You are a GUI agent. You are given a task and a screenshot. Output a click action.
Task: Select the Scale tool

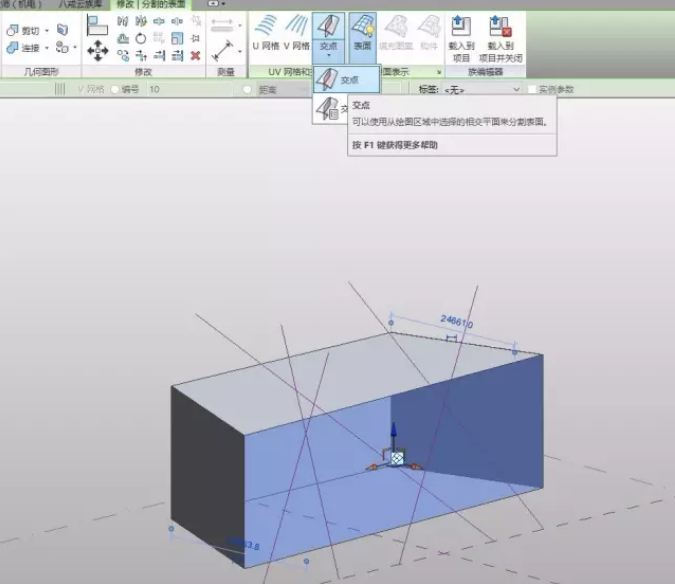(x=177, y=39)
